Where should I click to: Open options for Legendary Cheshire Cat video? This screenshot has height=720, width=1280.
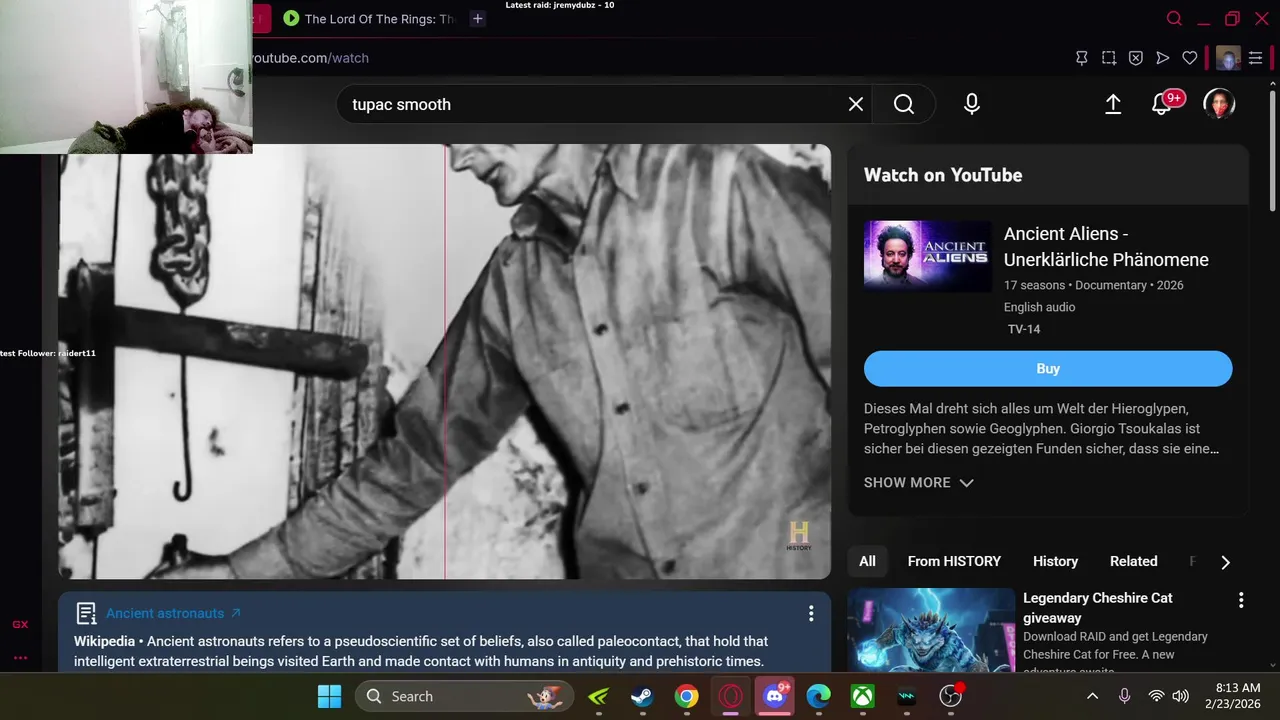pyautogui.click(x=1241, y=600)
